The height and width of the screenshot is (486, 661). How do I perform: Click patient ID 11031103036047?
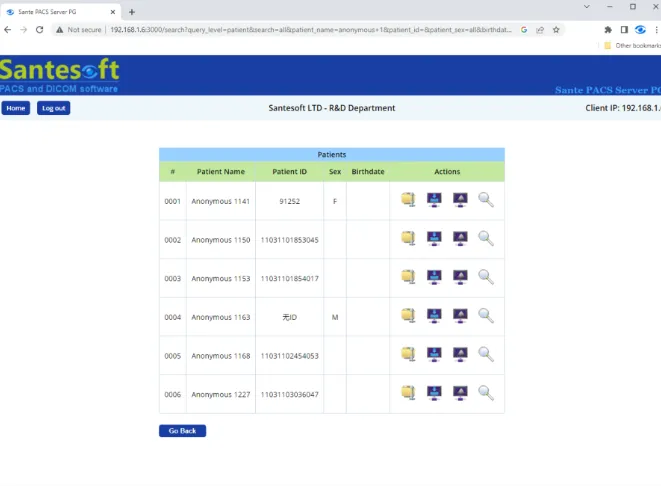(x=290, y=395)
